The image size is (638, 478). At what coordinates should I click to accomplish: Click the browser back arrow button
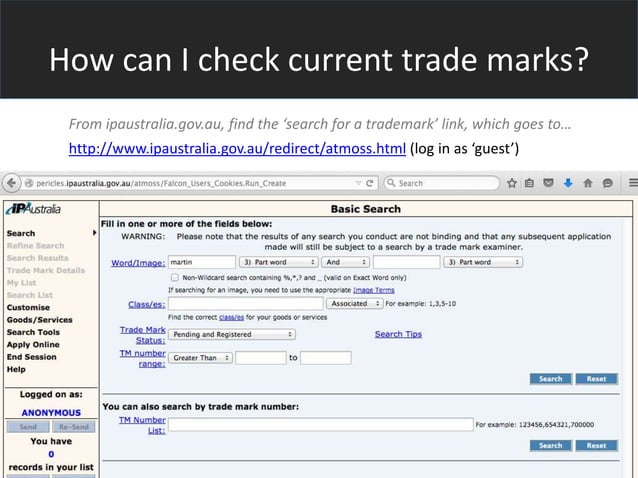pos(12,183)
